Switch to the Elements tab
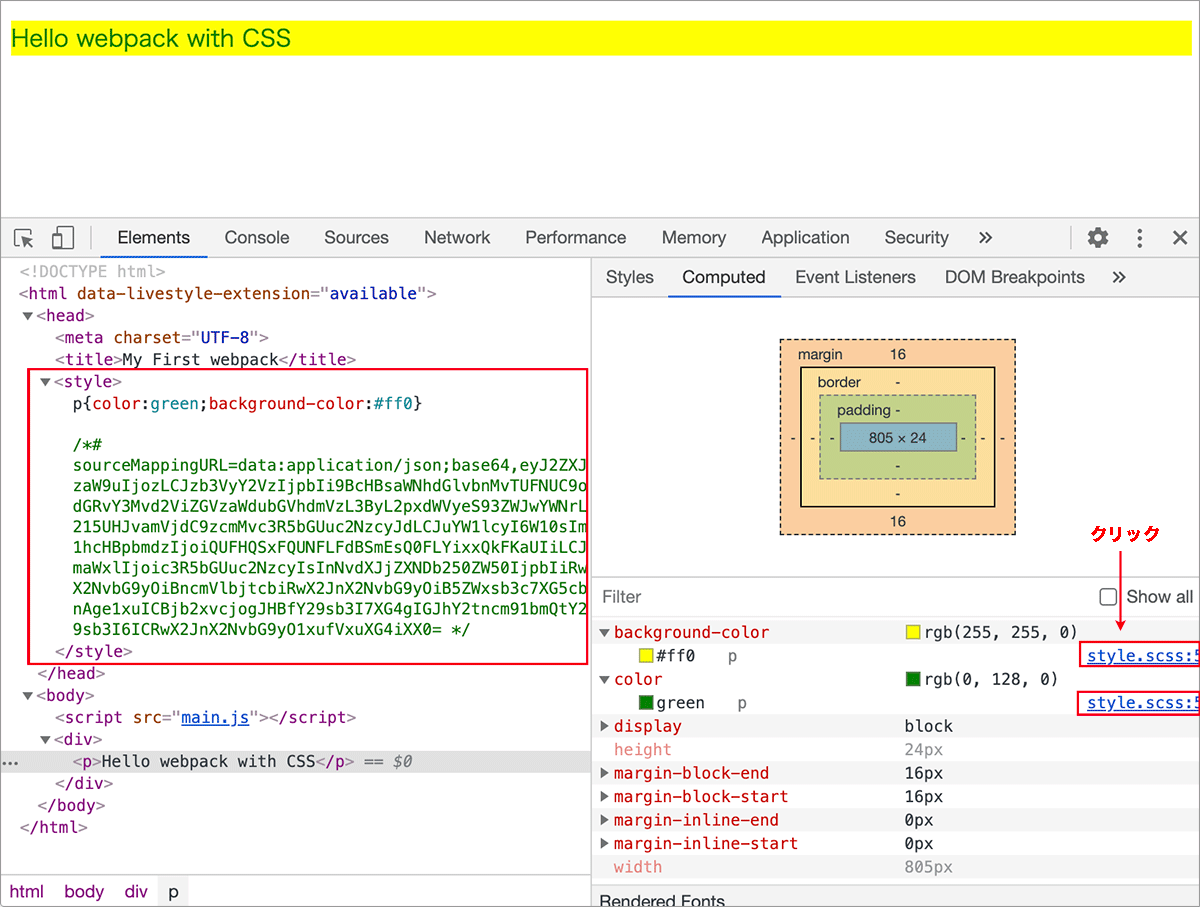Screen dimensions: 1200x907 coord(153,238)
